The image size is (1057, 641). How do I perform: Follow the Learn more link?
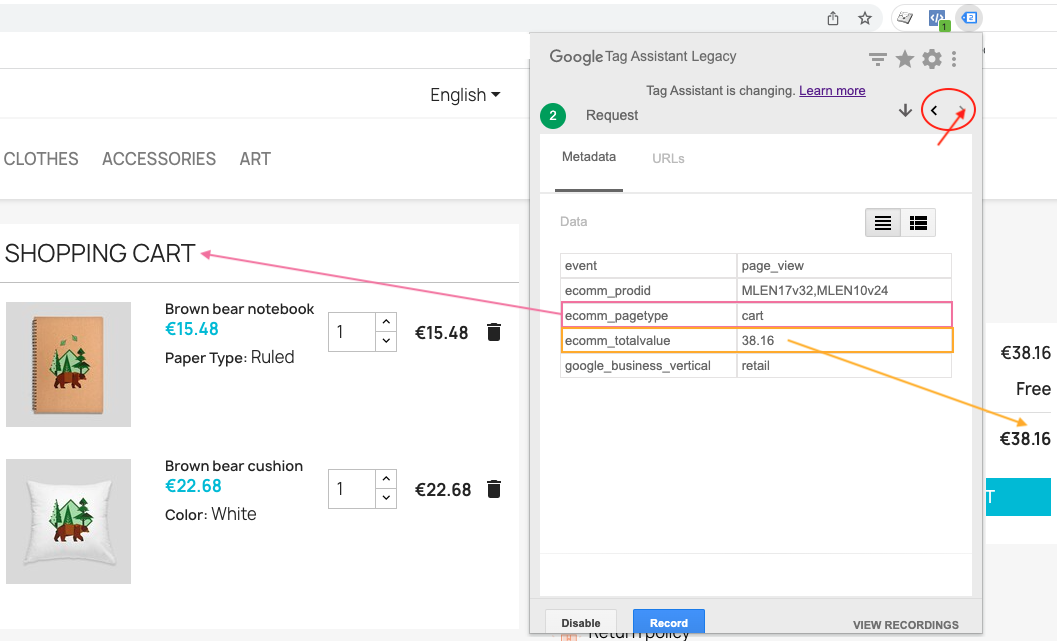832,90
